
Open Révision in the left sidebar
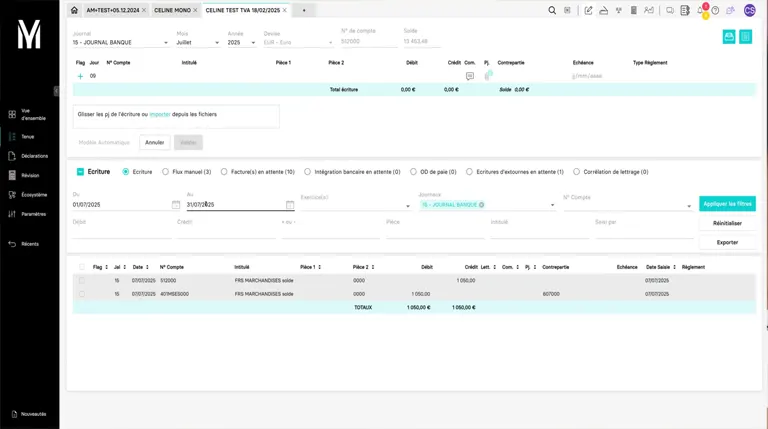[x=30, y=175]
